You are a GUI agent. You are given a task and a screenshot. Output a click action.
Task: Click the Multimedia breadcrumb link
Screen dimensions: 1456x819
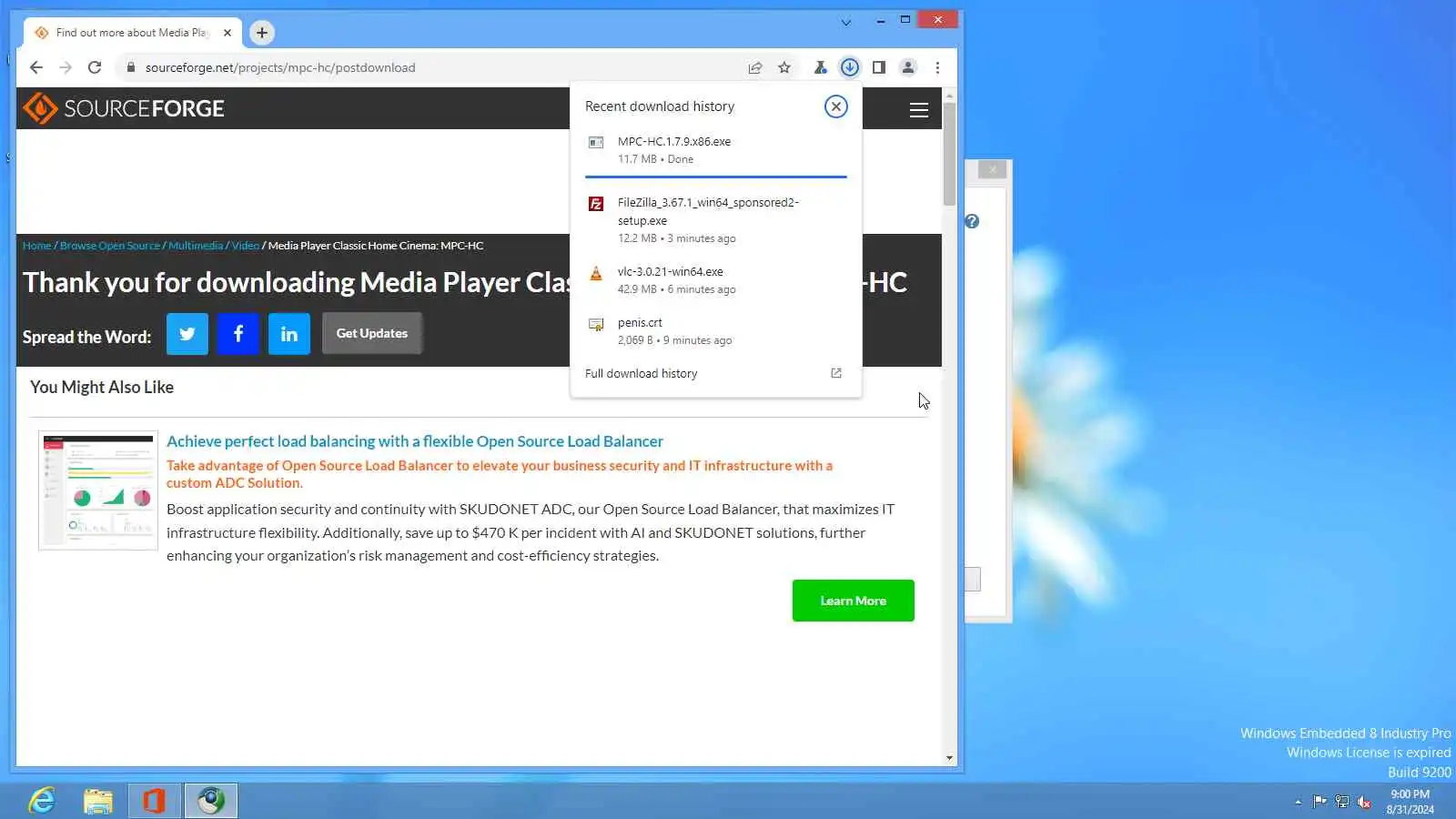(x=196, y=246)
